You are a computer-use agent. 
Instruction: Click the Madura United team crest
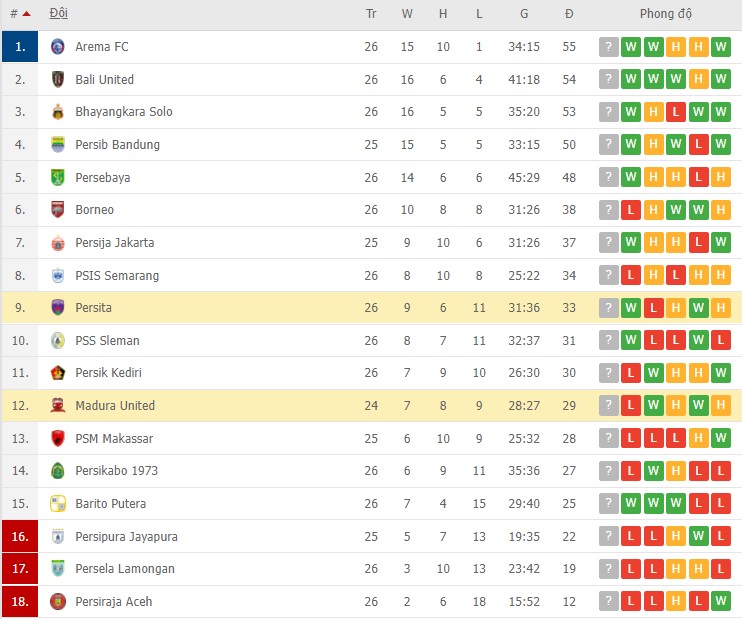(x=57, y=406)
